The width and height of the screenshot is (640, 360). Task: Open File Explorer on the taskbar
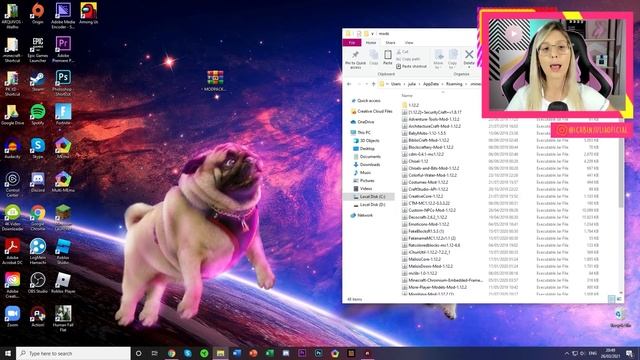click(x=220, y=353)
